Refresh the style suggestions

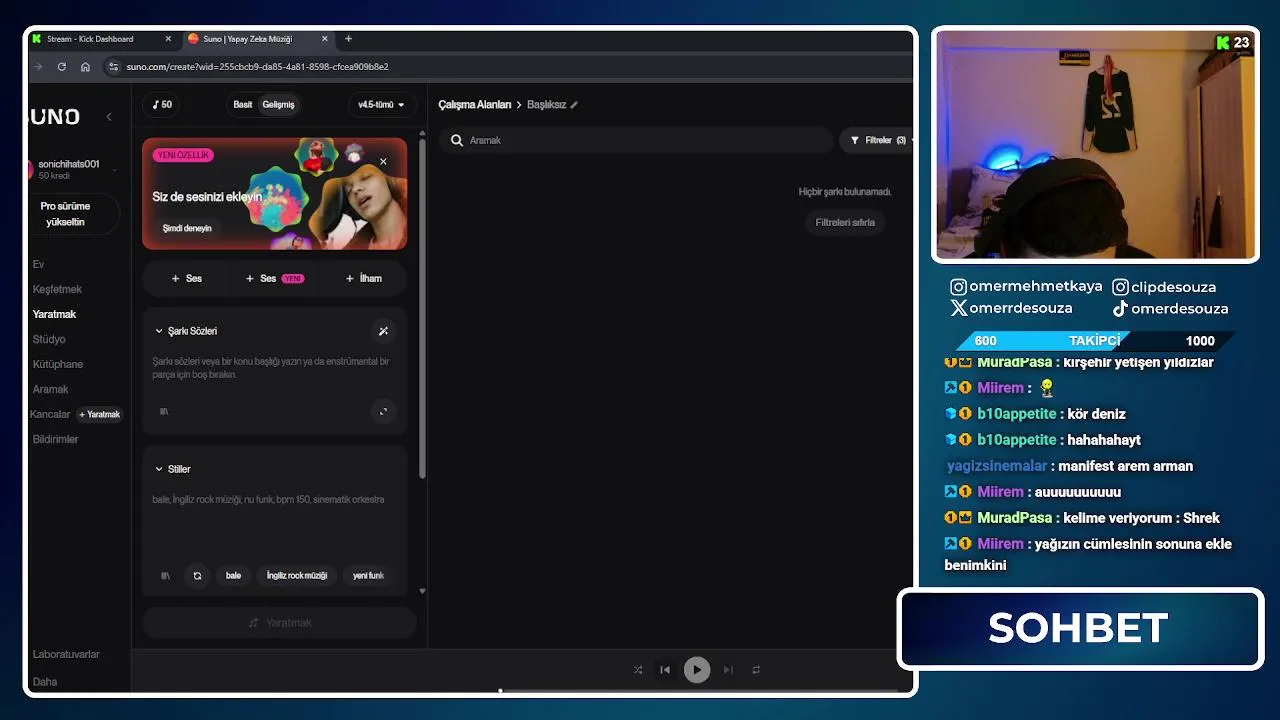197,575
